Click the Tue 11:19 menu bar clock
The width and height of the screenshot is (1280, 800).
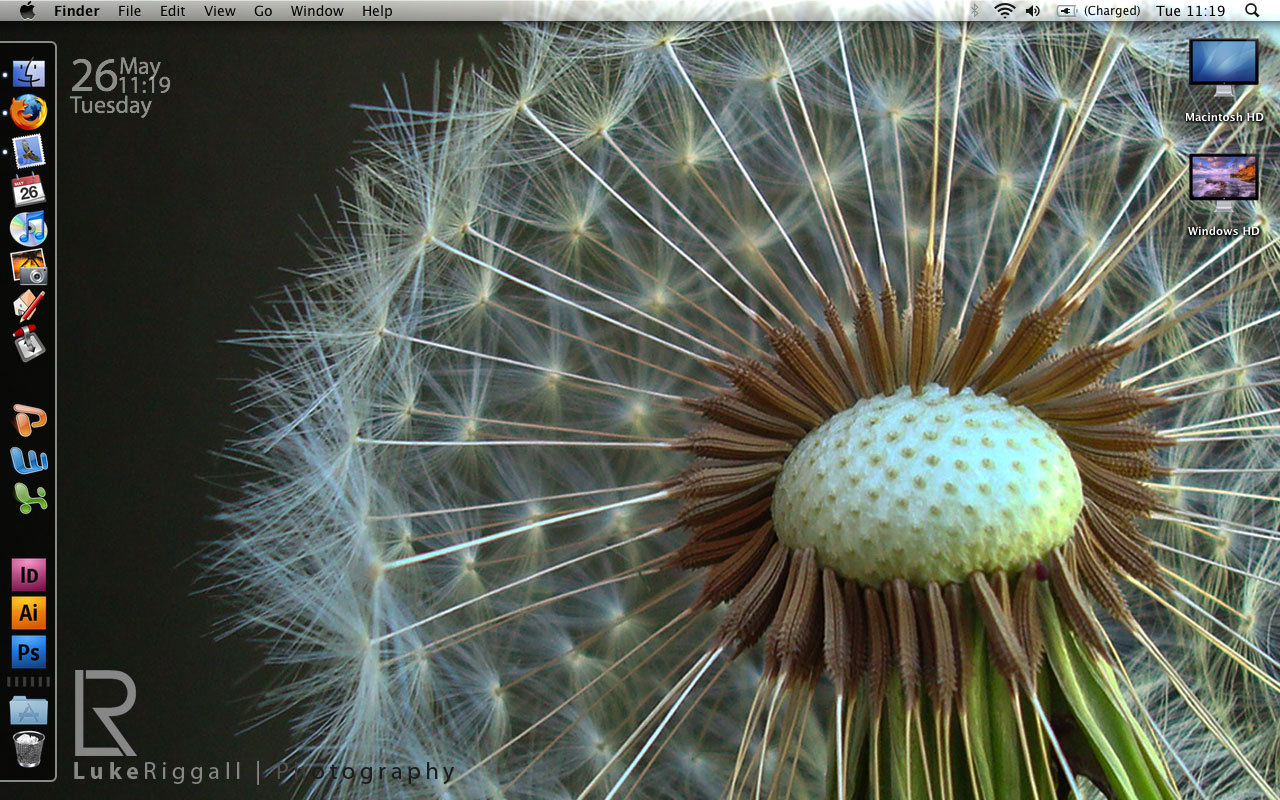(1190, 11)
